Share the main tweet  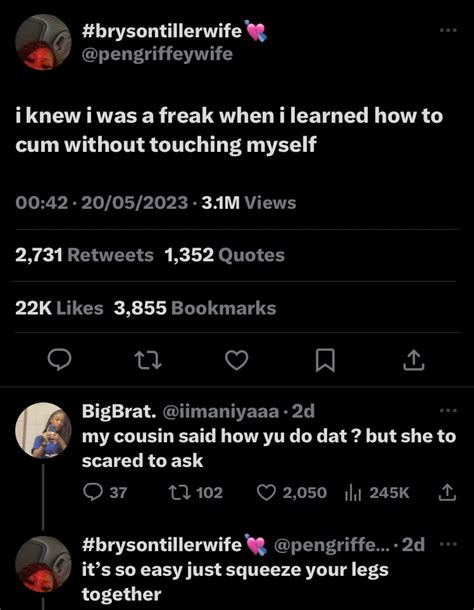(x=413, y=360)
